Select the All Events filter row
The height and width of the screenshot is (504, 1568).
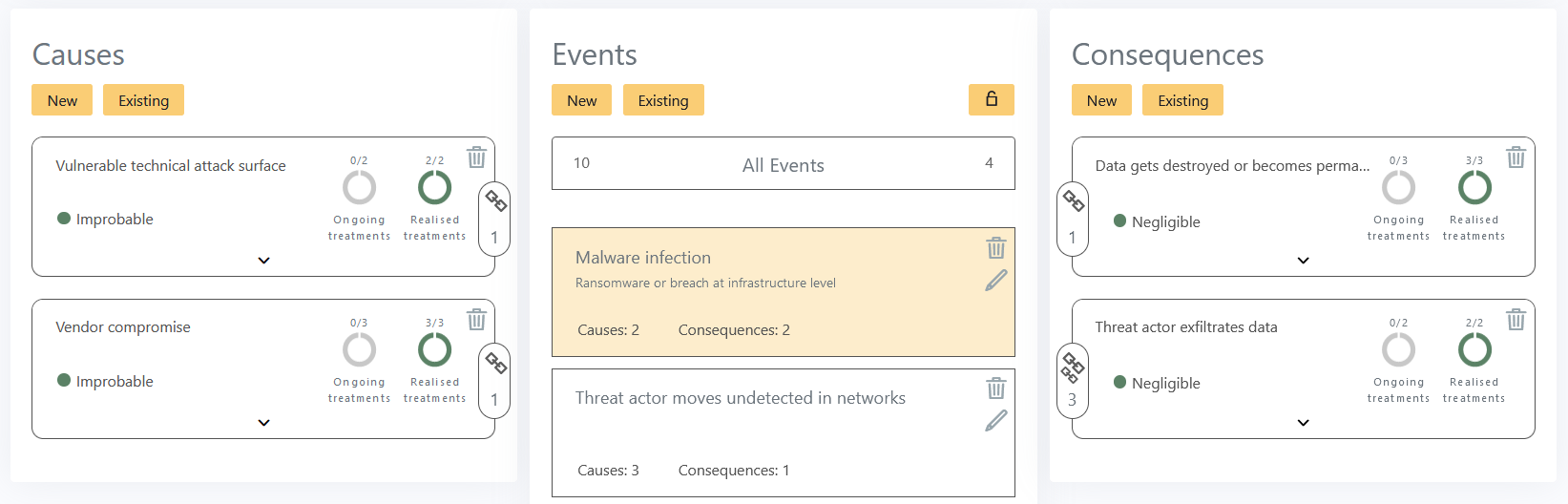[x=784, y=163]
